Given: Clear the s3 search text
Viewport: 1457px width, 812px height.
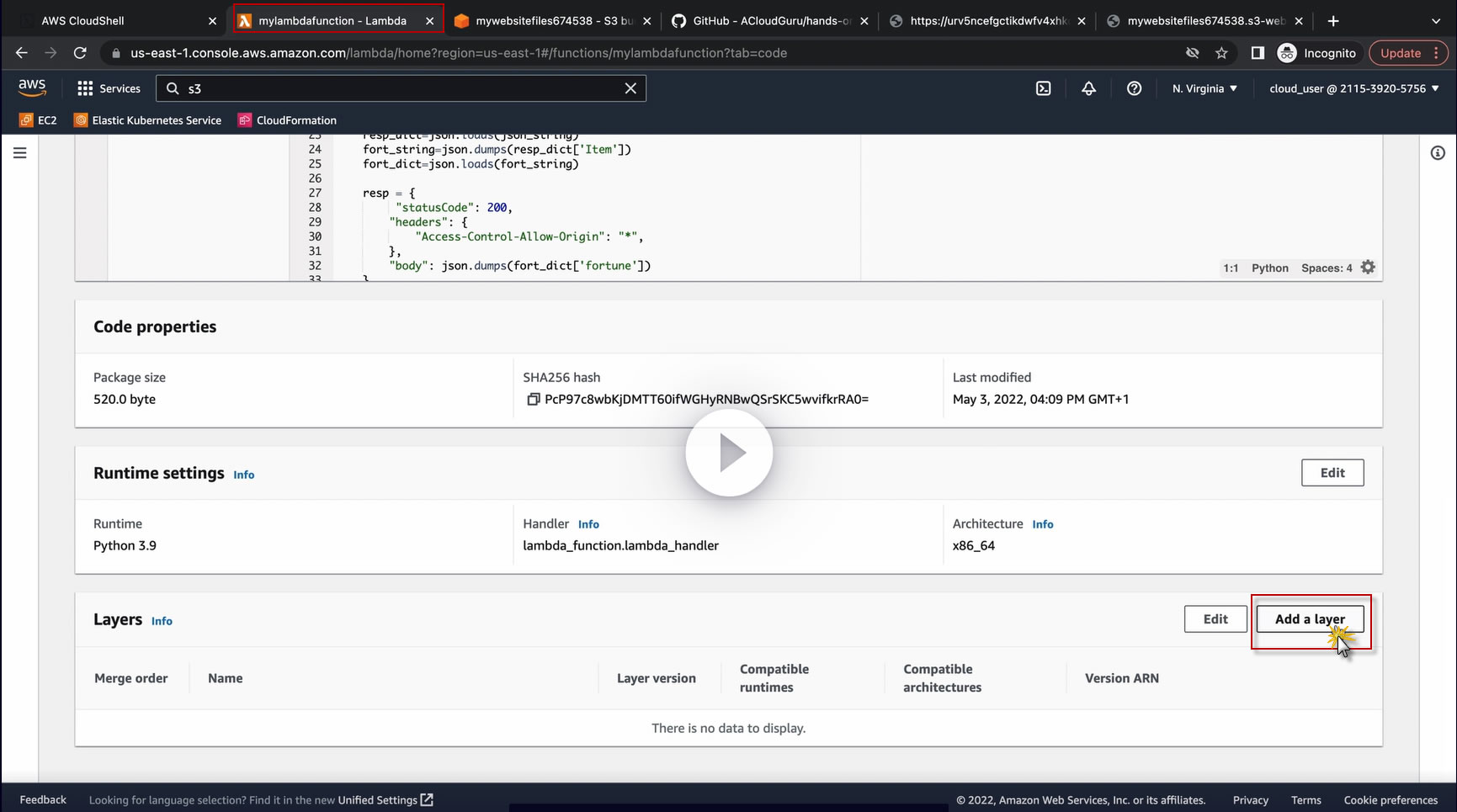Looking at the screenshot, I should tap(630, 88).
